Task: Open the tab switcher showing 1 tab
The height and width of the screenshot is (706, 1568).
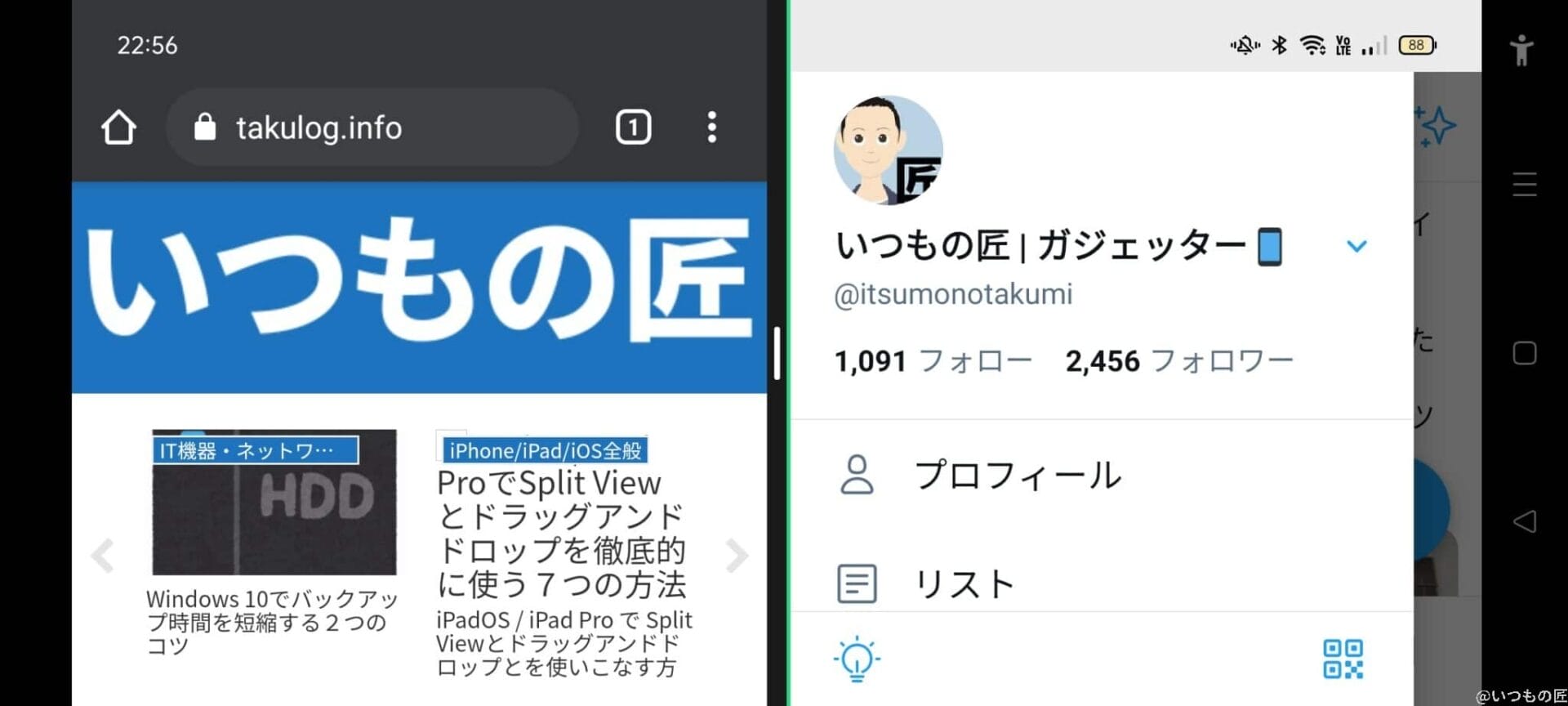Action: 633,127
